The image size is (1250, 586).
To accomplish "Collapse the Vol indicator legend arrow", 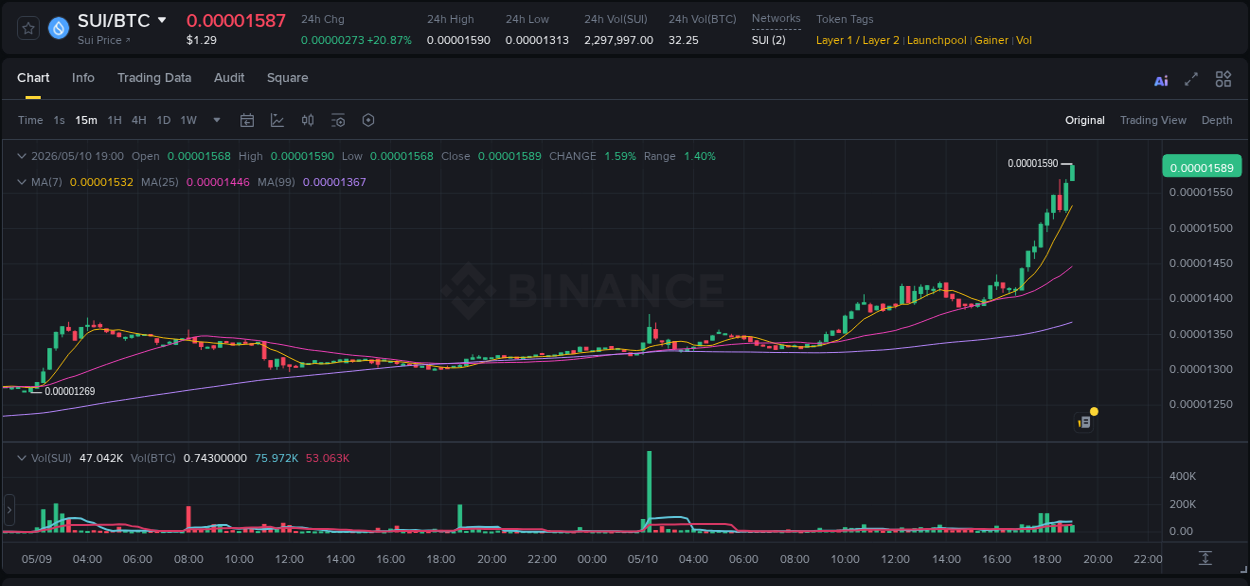I will tap(22, 458).
